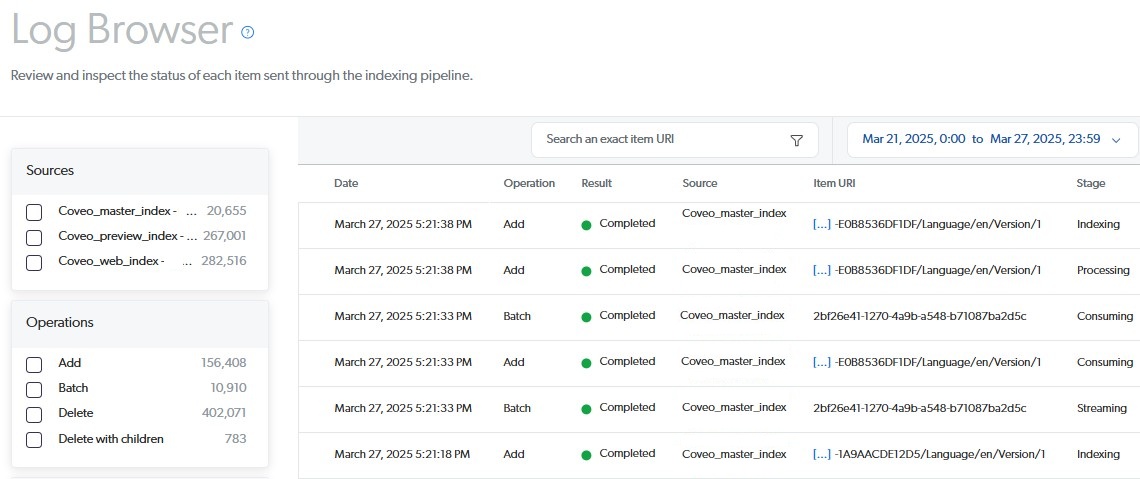
Task: Click the green status dot in the Processing row
Action: pyautogui.click(x=586, y=271)
